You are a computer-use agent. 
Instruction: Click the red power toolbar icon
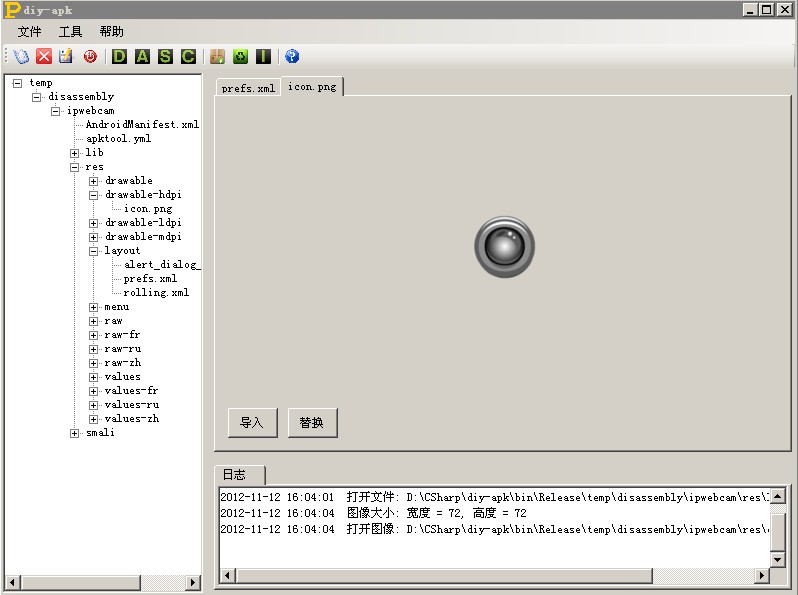pyautogui.click(x=90, y=57)
